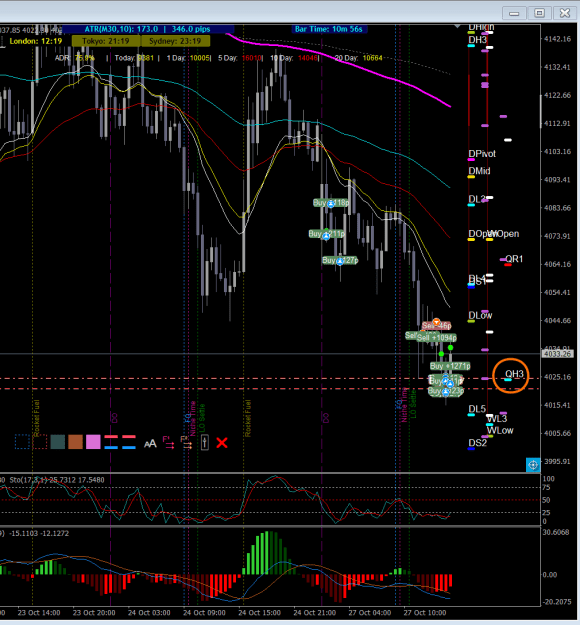Click the blue dotted rectangle drawing tool

coord(22,442)
